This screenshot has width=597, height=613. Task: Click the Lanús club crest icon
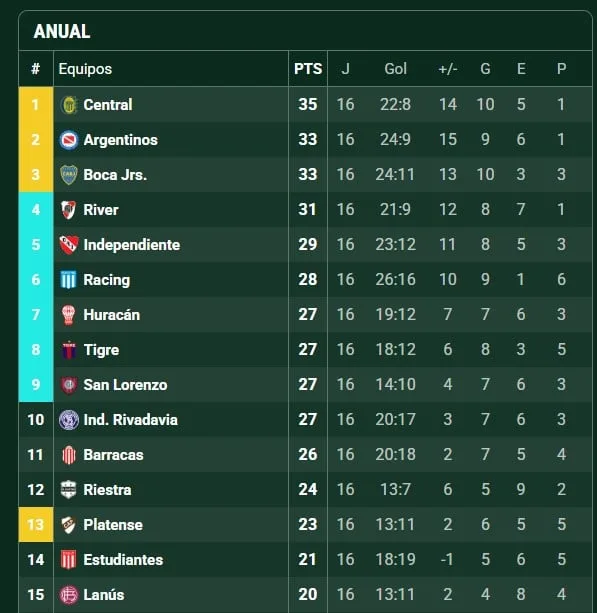coord(69,595)
